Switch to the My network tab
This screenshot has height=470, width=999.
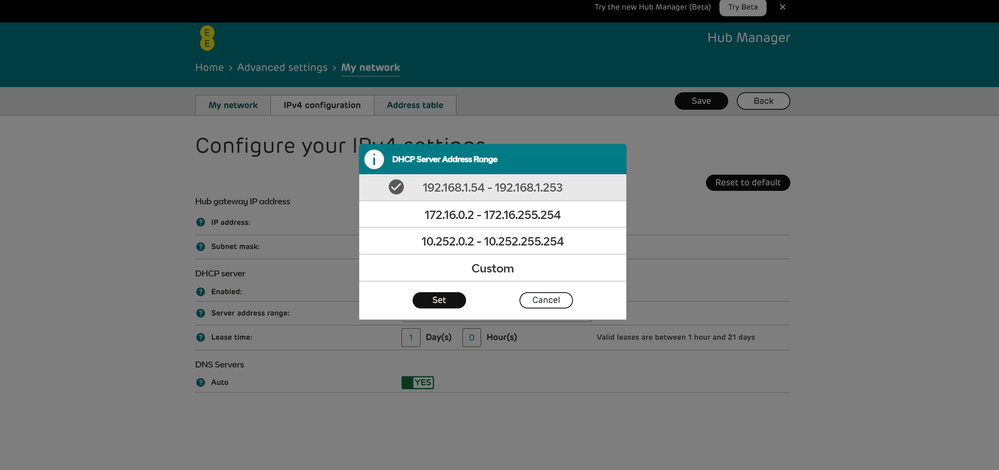tap(233, 105)
